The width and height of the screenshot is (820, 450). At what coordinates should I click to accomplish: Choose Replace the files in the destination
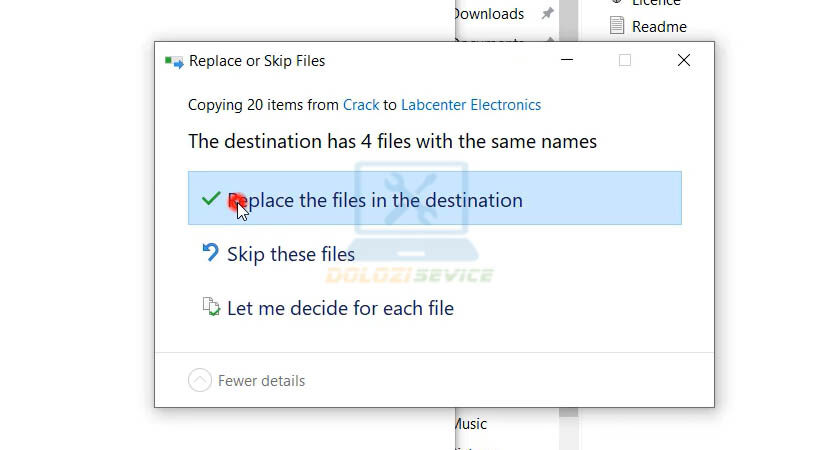374,200
